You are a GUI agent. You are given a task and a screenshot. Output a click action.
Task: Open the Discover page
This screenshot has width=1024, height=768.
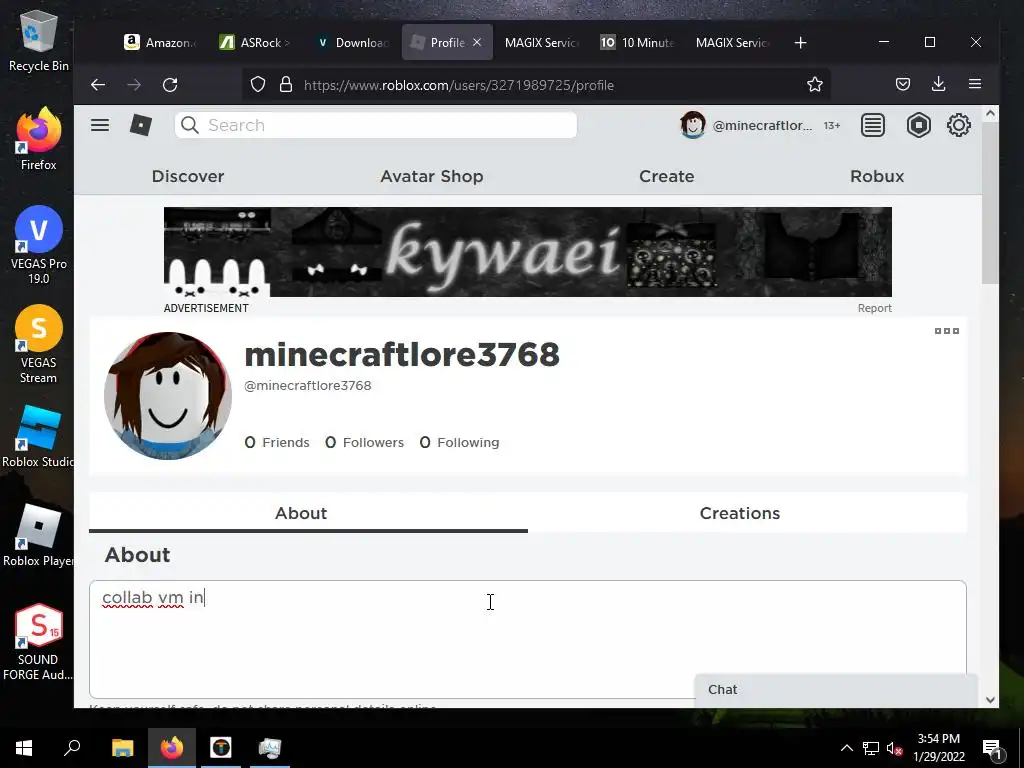click(188, 176)
